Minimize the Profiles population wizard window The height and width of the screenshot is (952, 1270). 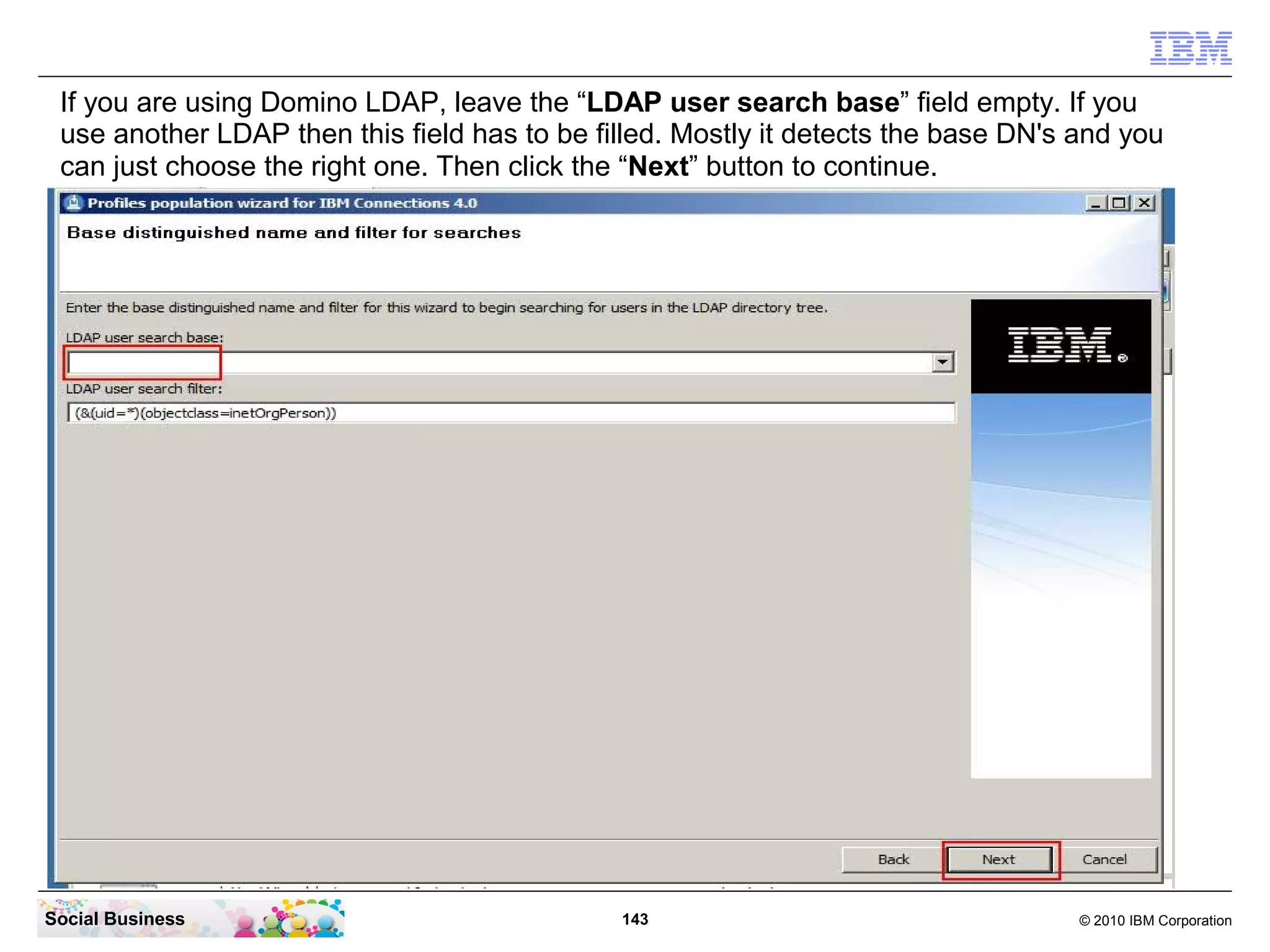click(1096, 203)
